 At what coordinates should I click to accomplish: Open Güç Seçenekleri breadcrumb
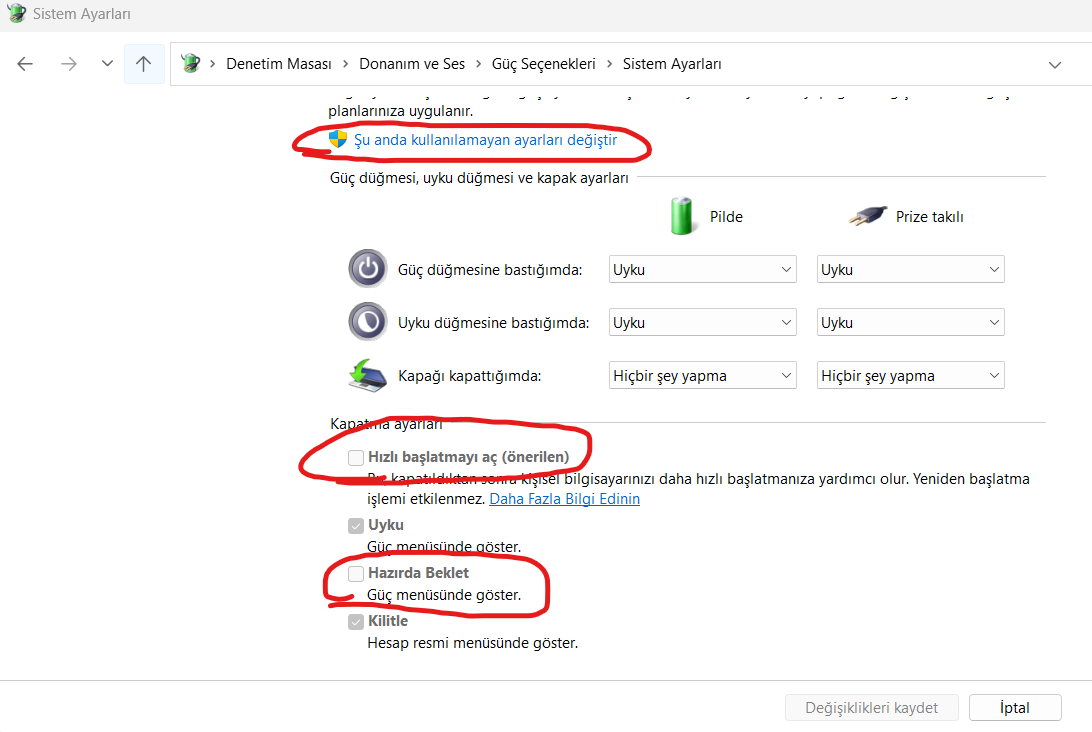tap(543, 64)
